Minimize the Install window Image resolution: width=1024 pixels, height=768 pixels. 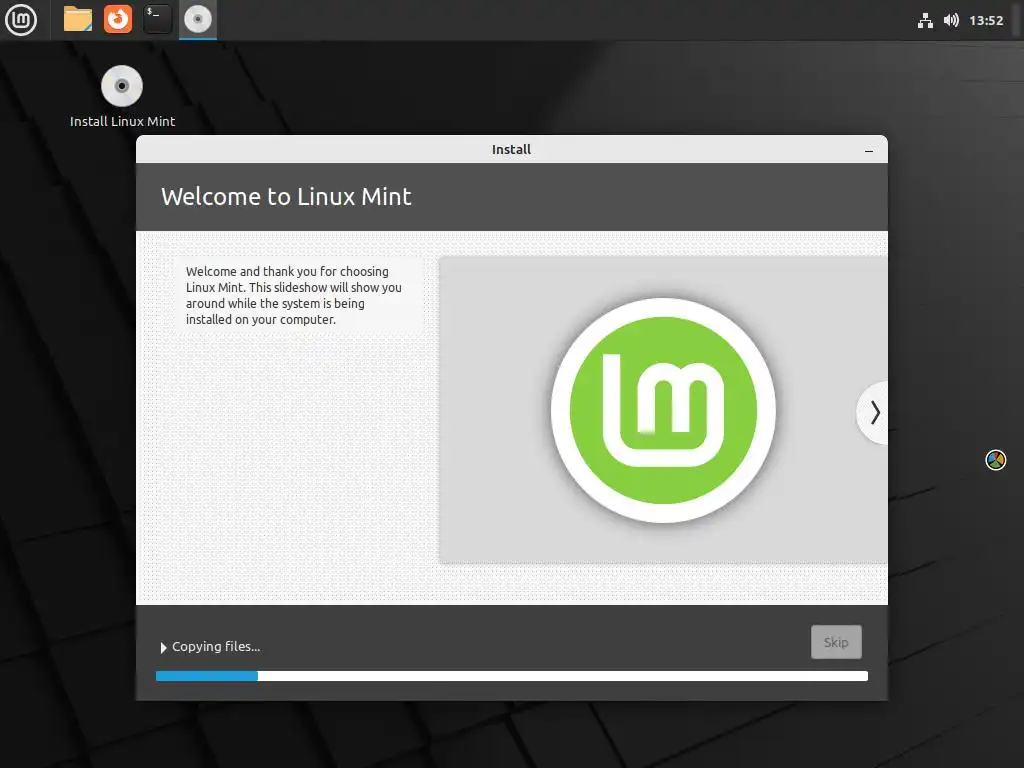tap(869, 150)
